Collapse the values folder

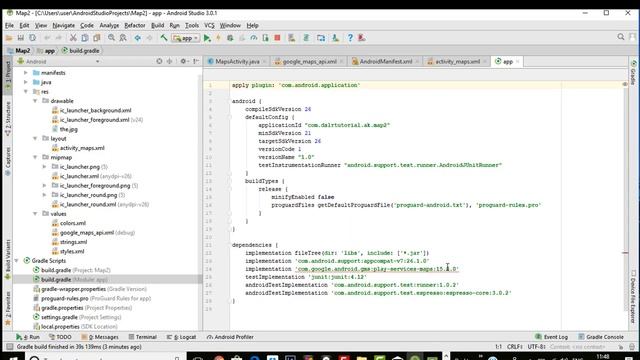(x=35, y=213)
